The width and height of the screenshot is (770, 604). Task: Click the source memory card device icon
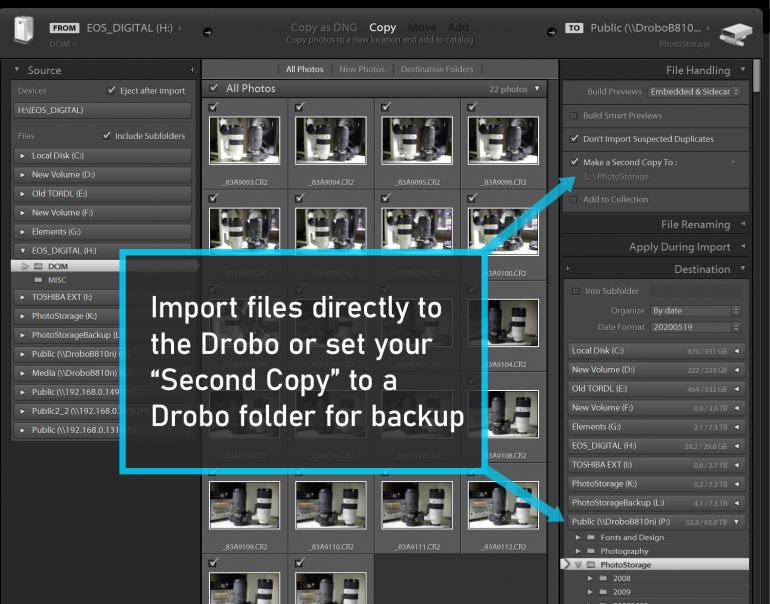24,29
